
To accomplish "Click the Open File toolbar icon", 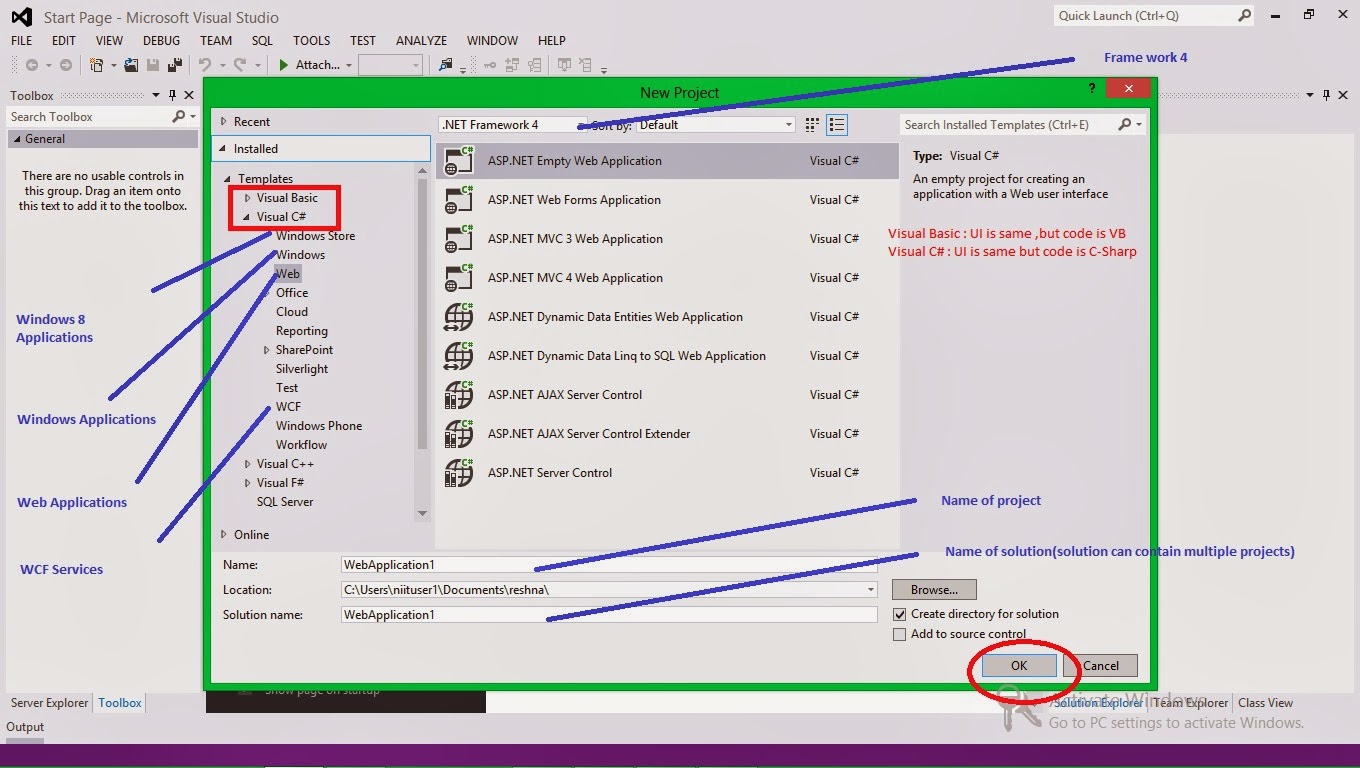I will point(131,65).
